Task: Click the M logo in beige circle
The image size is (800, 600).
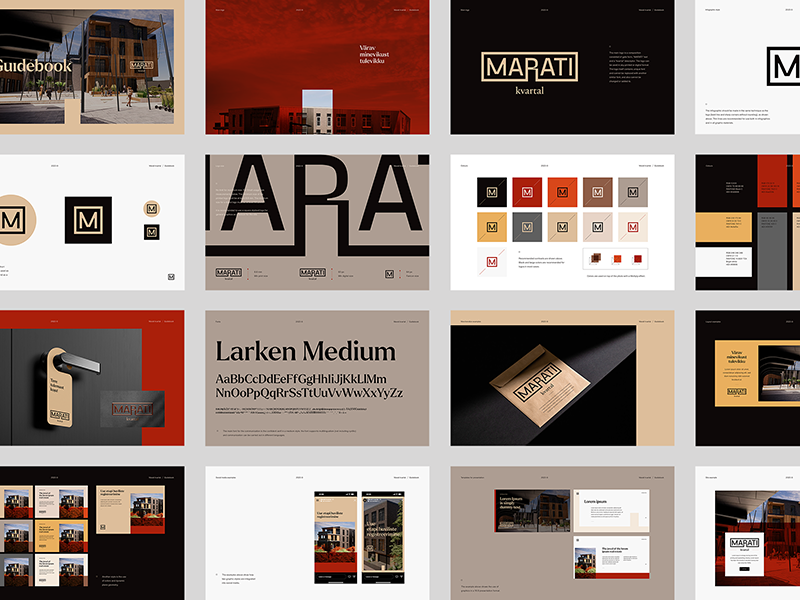Action: tap(16, 221)
